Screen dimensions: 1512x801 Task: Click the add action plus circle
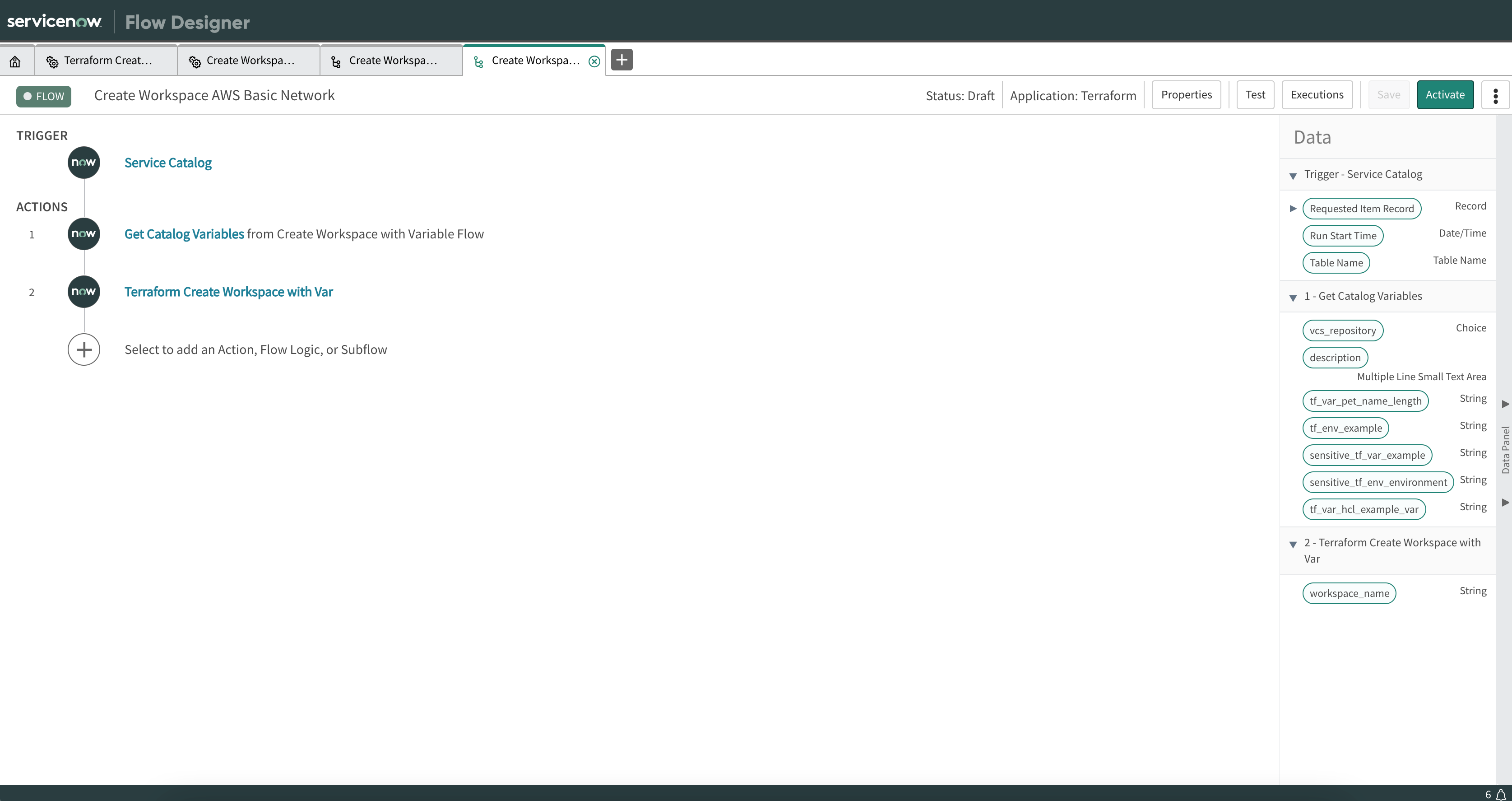click(84, 349)
